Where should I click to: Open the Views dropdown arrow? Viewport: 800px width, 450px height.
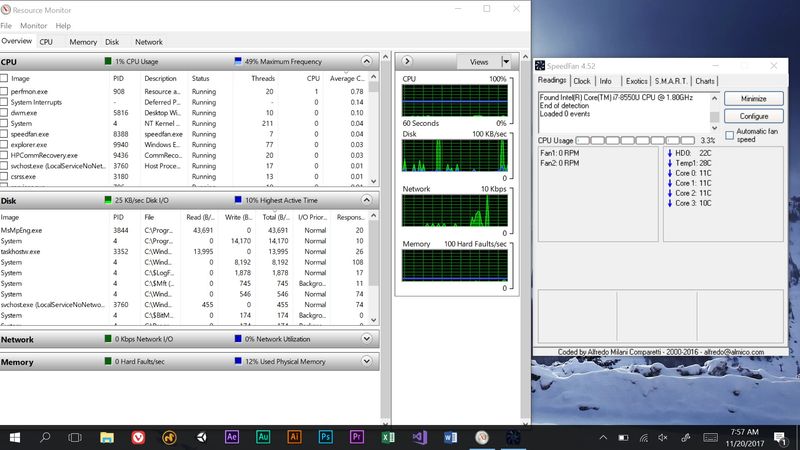506,62
